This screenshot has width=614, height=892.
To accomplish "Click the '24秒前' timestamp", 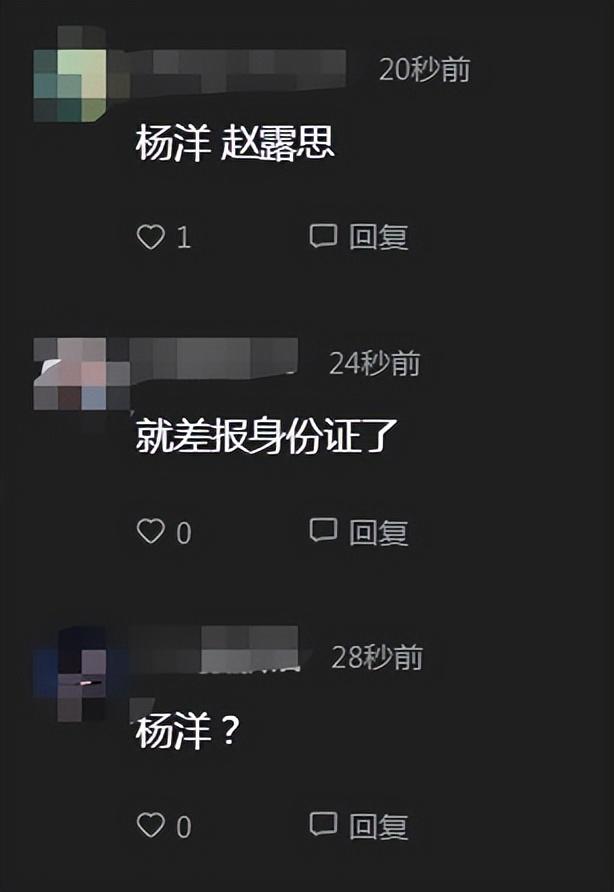I will point(374,364).
